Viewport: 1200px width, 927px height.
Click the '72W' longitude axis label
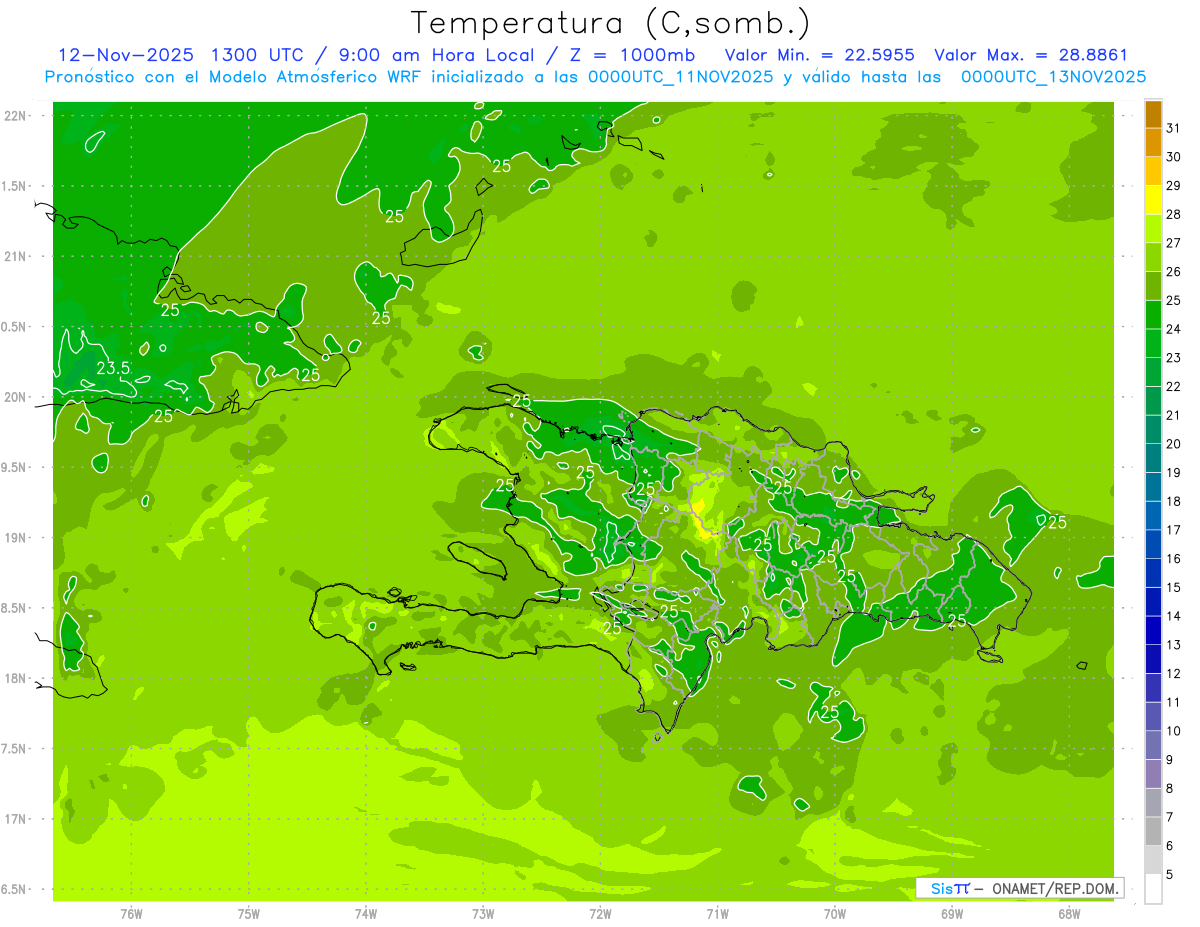coord(601,913)
